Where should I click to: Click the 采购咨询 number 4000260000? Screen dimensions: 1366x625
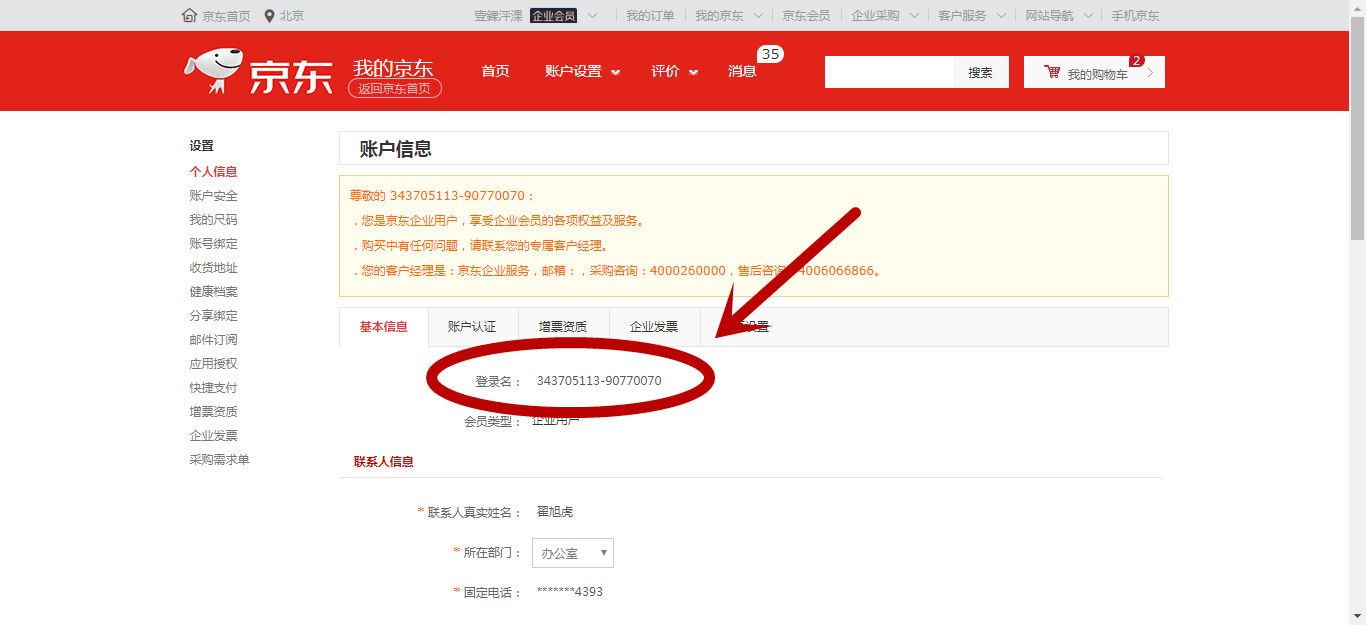point(688,271)
